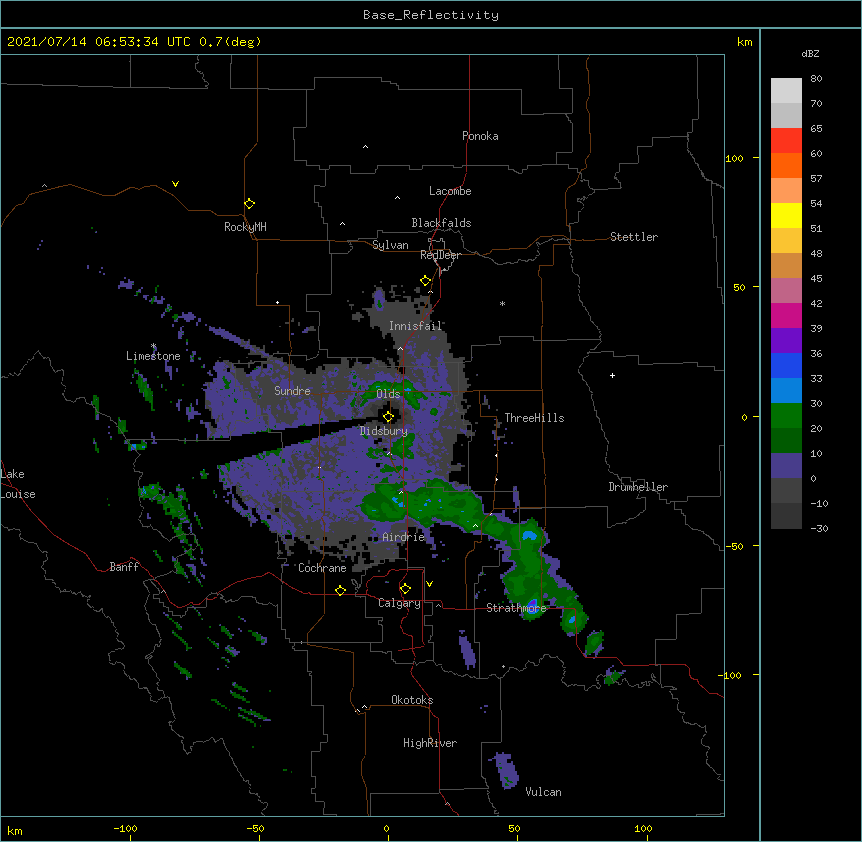Click the Airdrie label
The image size is (862, 842).
pos(404,537)
